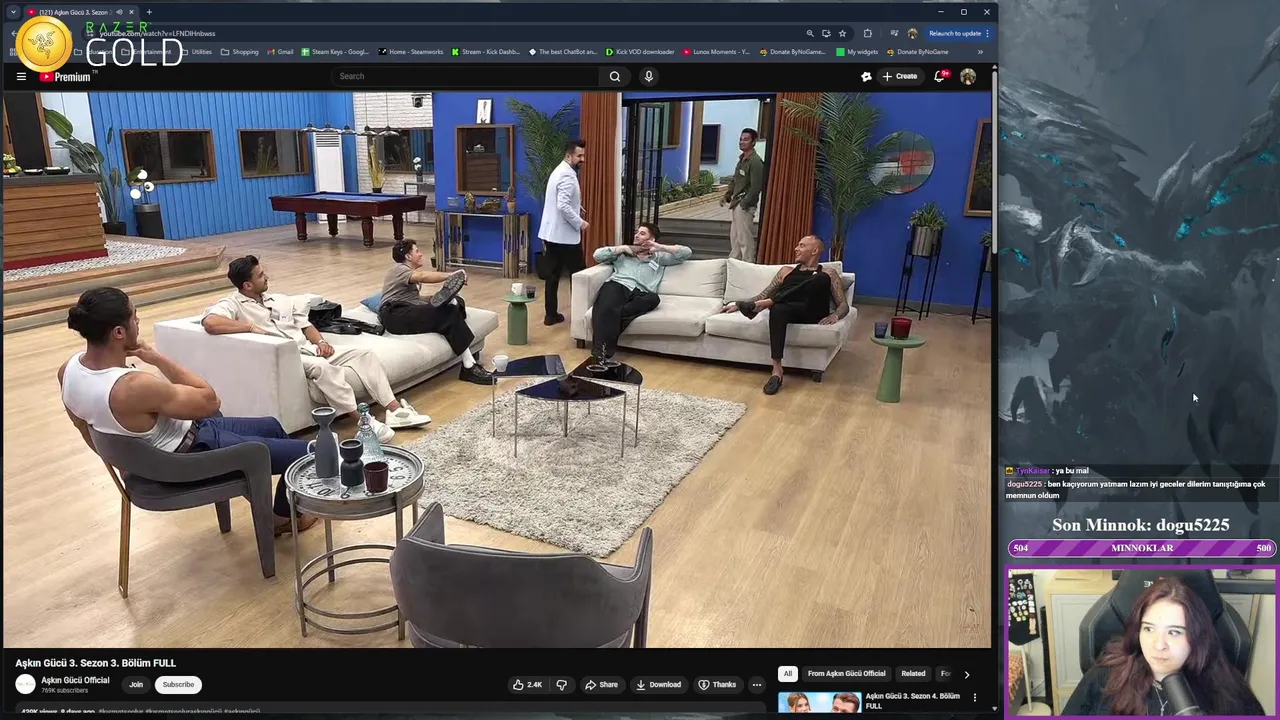The height and width of the screenshot is (720, 1280).
Task: Open The best ChatBot bookmark
Action: click(562, 52)
